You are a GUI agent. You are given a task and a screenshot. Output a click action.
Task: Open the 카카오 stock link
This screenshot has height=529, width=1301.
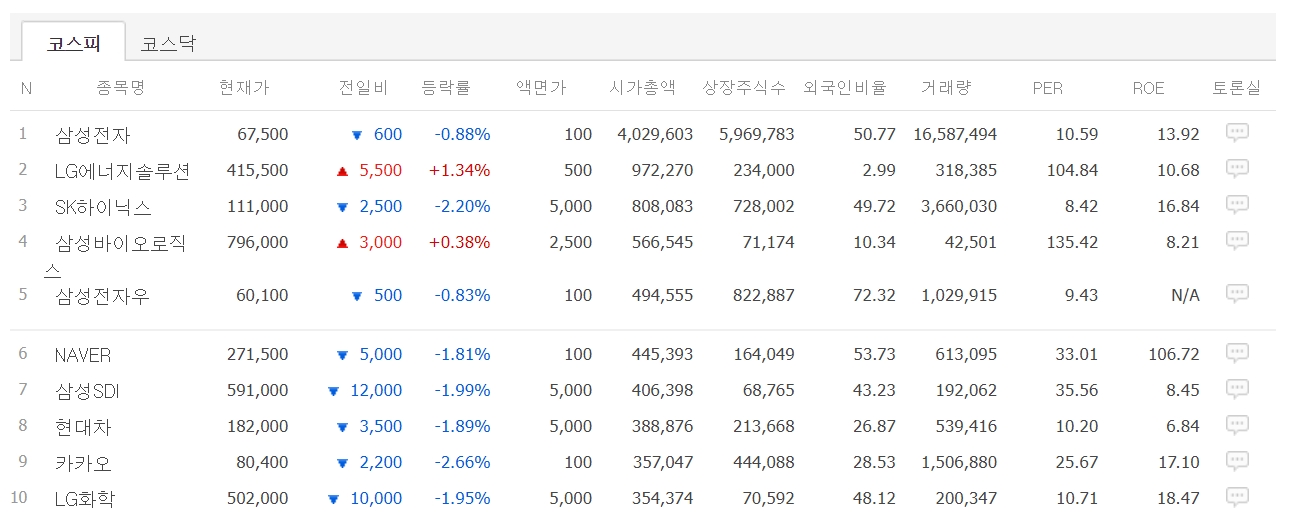click(83, 463)
